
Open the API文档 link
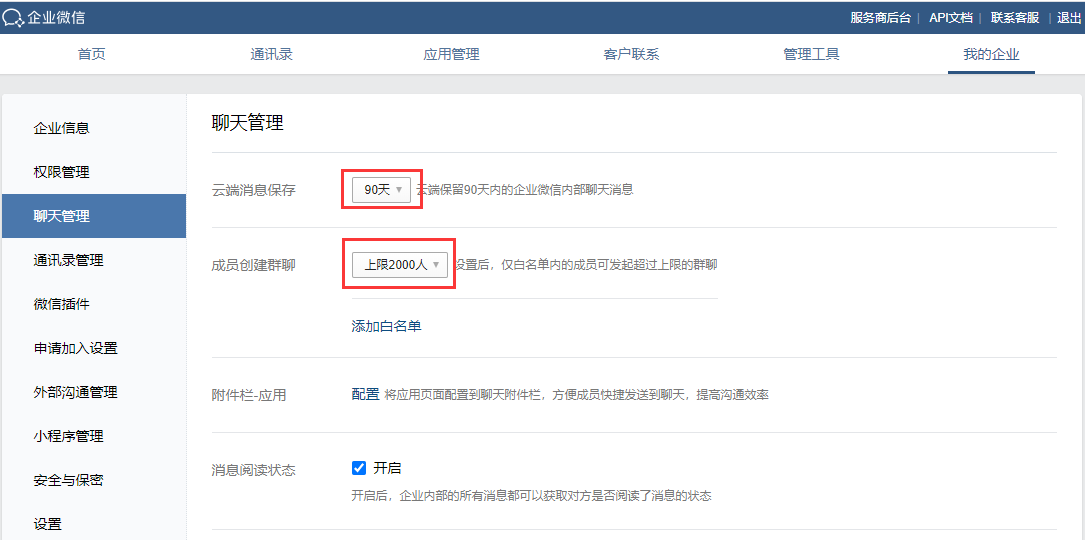(x=950, y=18)
